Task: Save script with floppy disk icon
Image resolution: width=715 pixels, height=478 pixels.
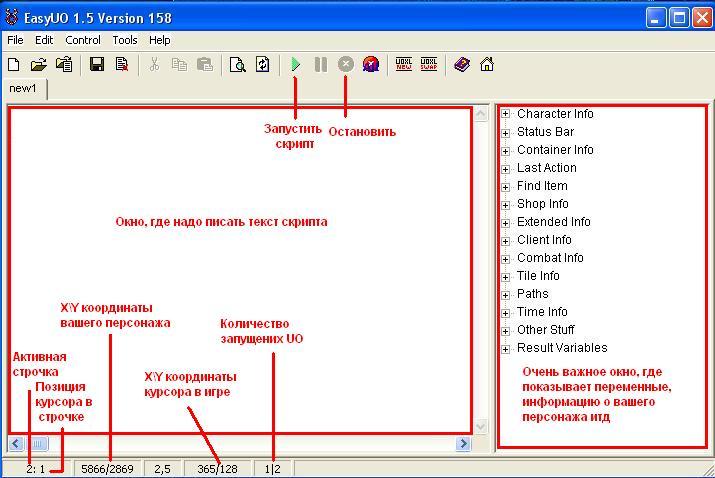Action: click(97, 65)
